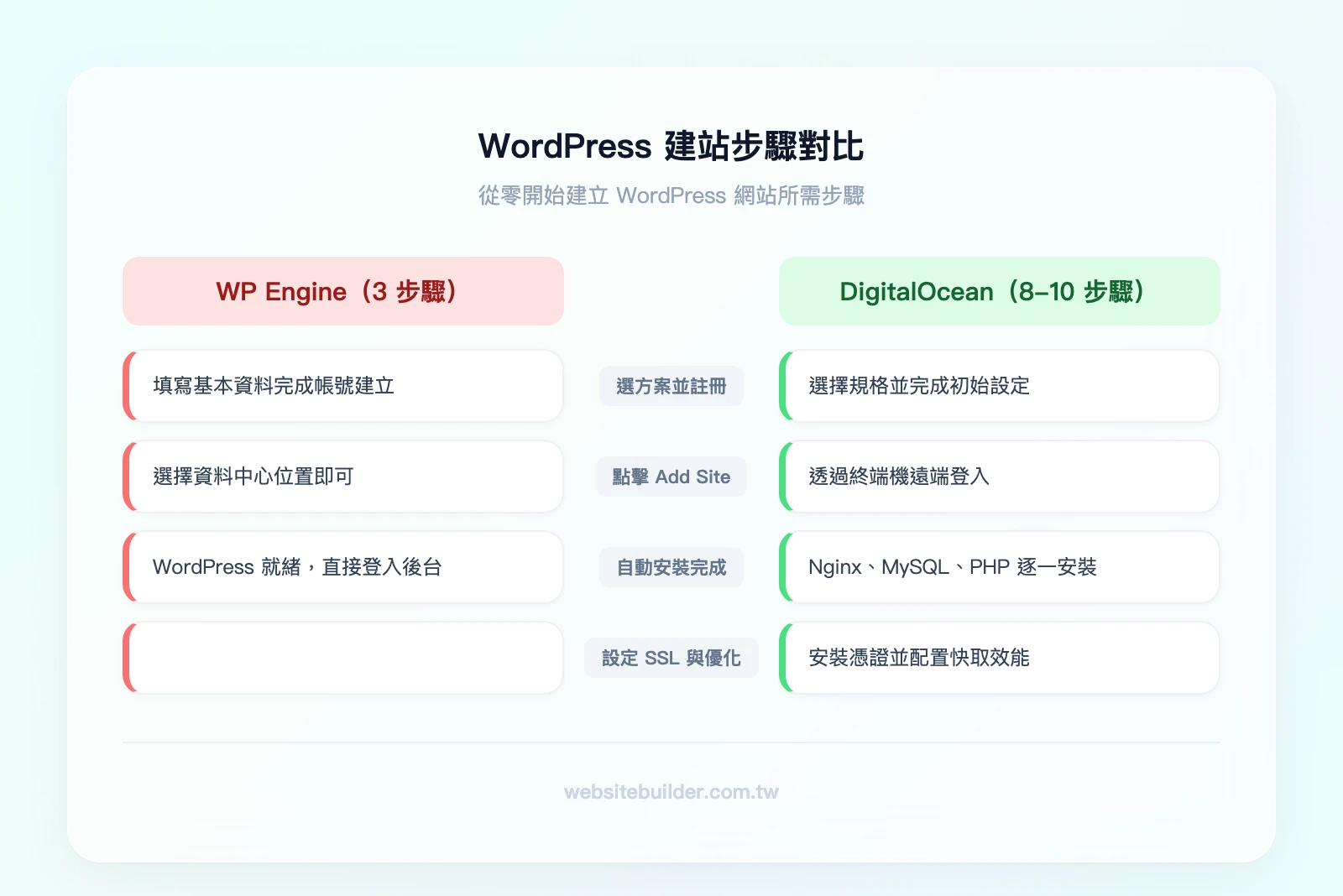Click the '選方案並註冊' step label
The width and height of the screenshot is (1343, 896).
pyautogui.click(x=671, y=386)
